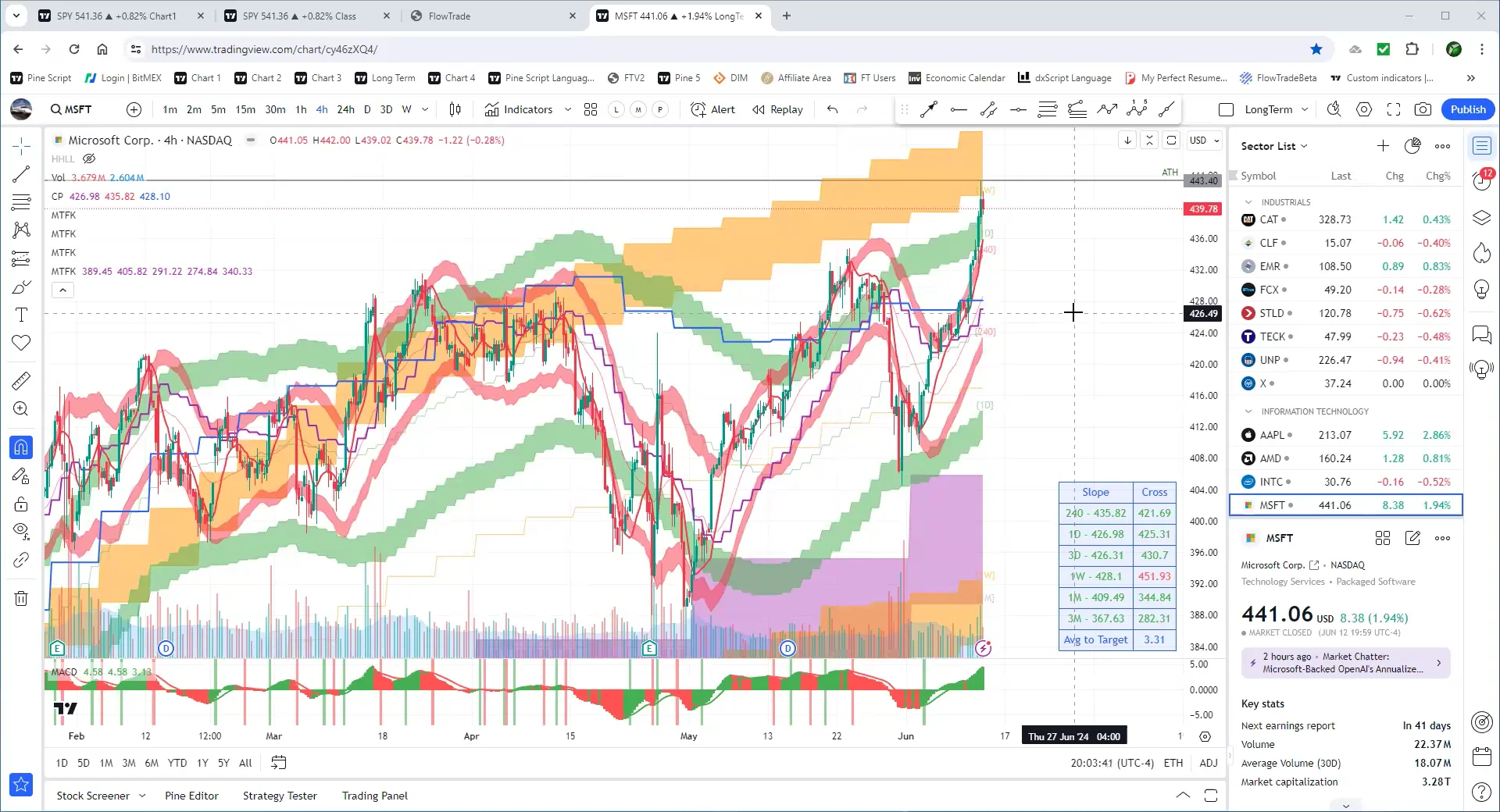Toggle ADJ adjusted data setting
The height and width of the screenshot is (812, 1500).
click(1208, 763)
